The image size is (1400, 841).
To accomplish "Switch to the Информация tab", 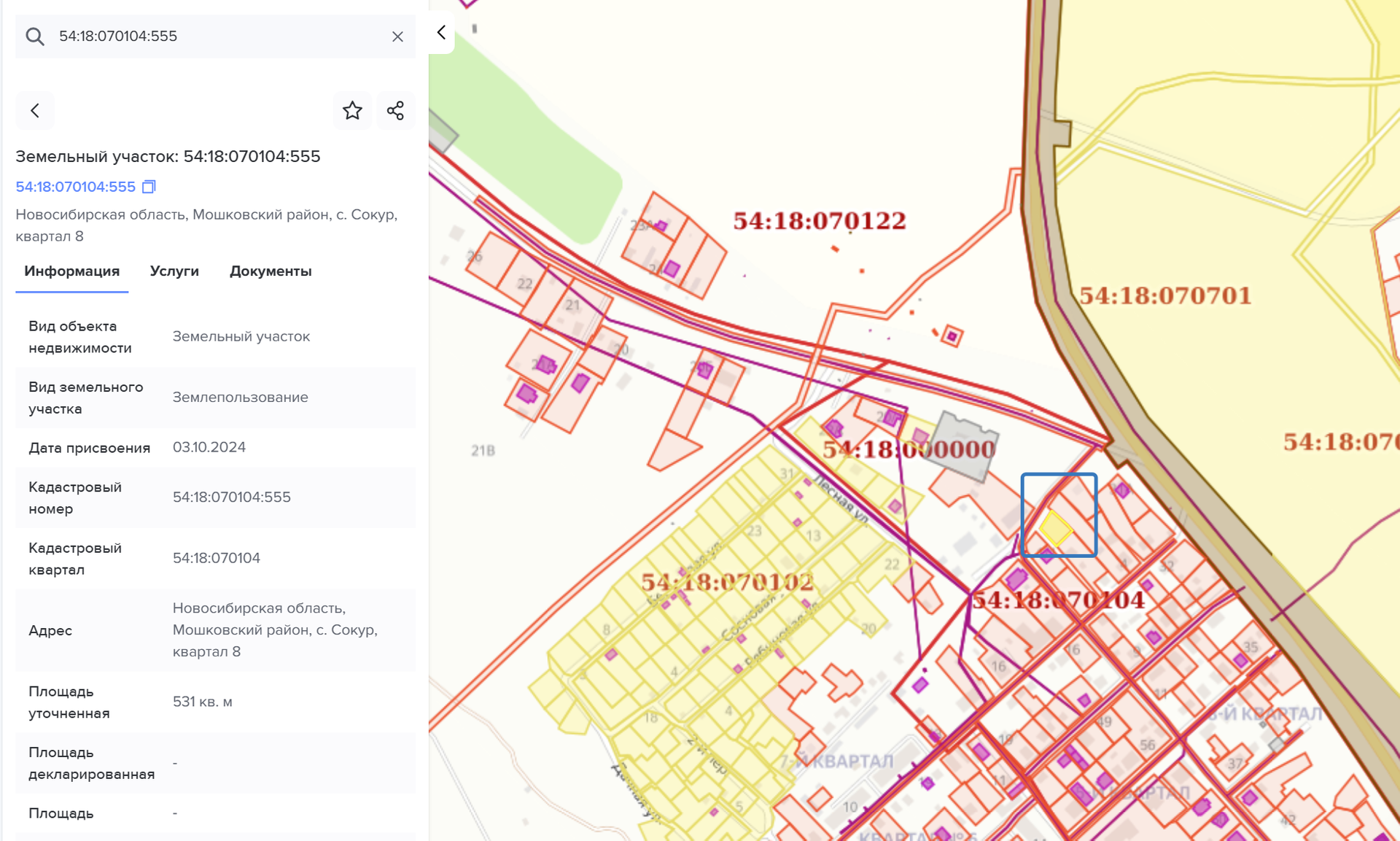I will point(71,271).
